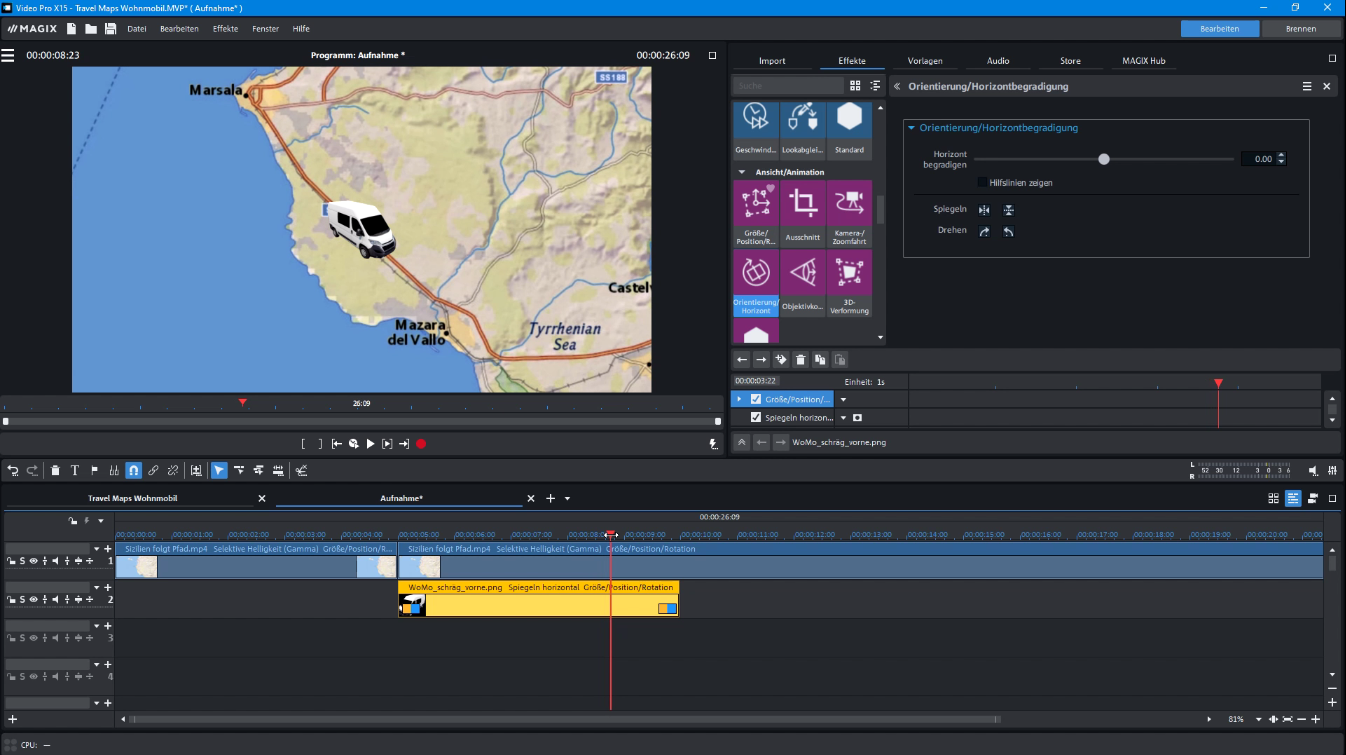Click the delete keyframe trash icon
1346x755 pixels.
(800, 359)
